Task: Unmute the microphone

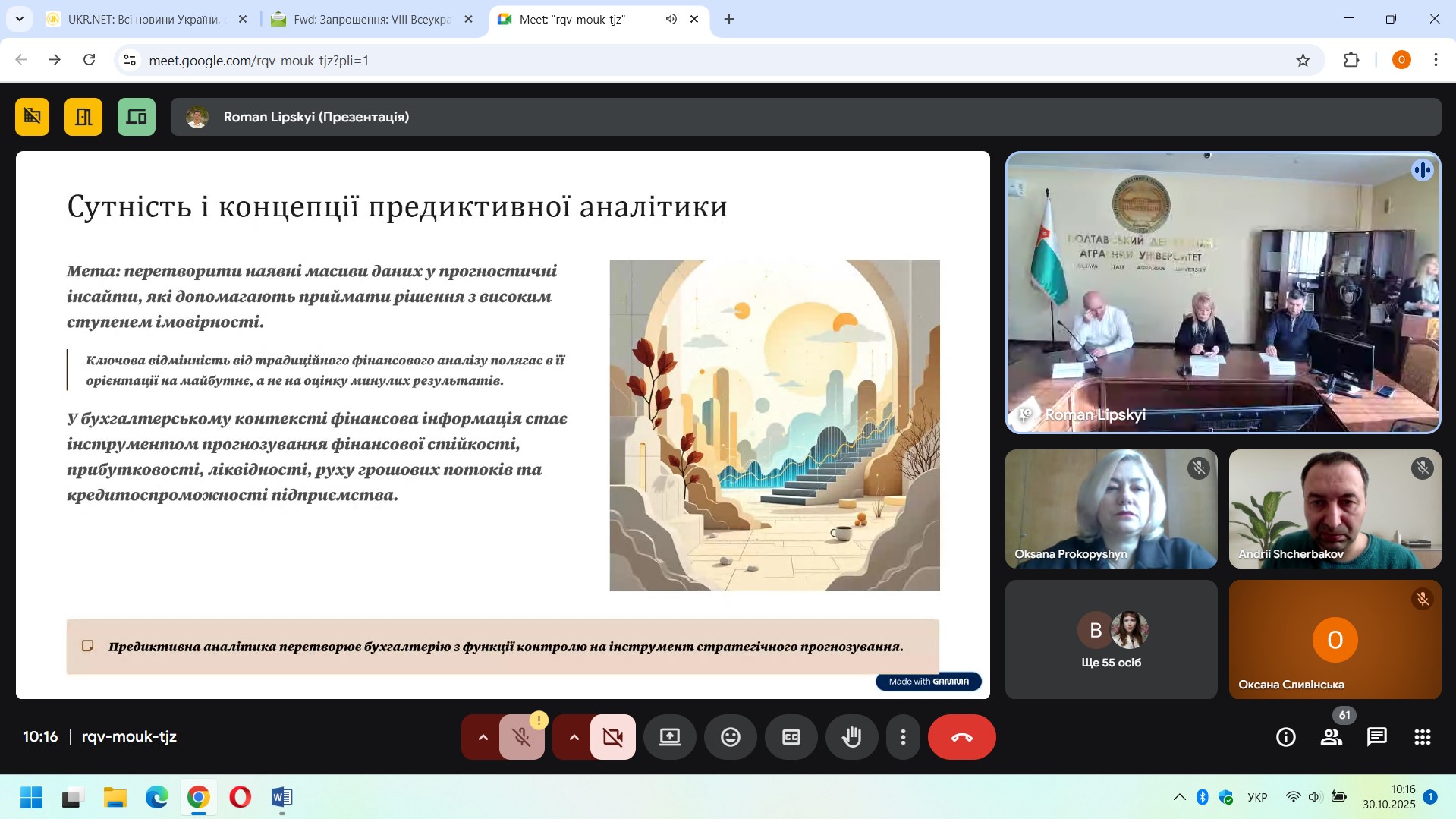Action: 521,737
